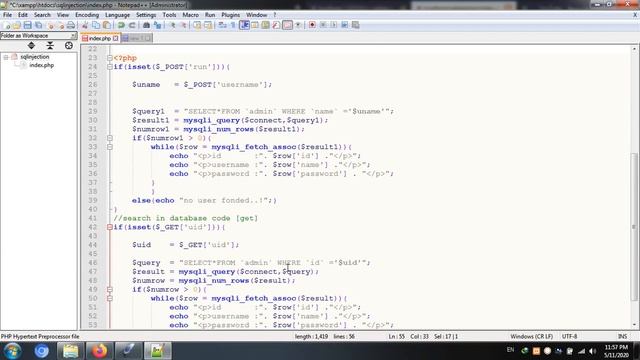Click the Copy toolbar icon
This screenshot has height=360, width=640.
pos(95,25)
